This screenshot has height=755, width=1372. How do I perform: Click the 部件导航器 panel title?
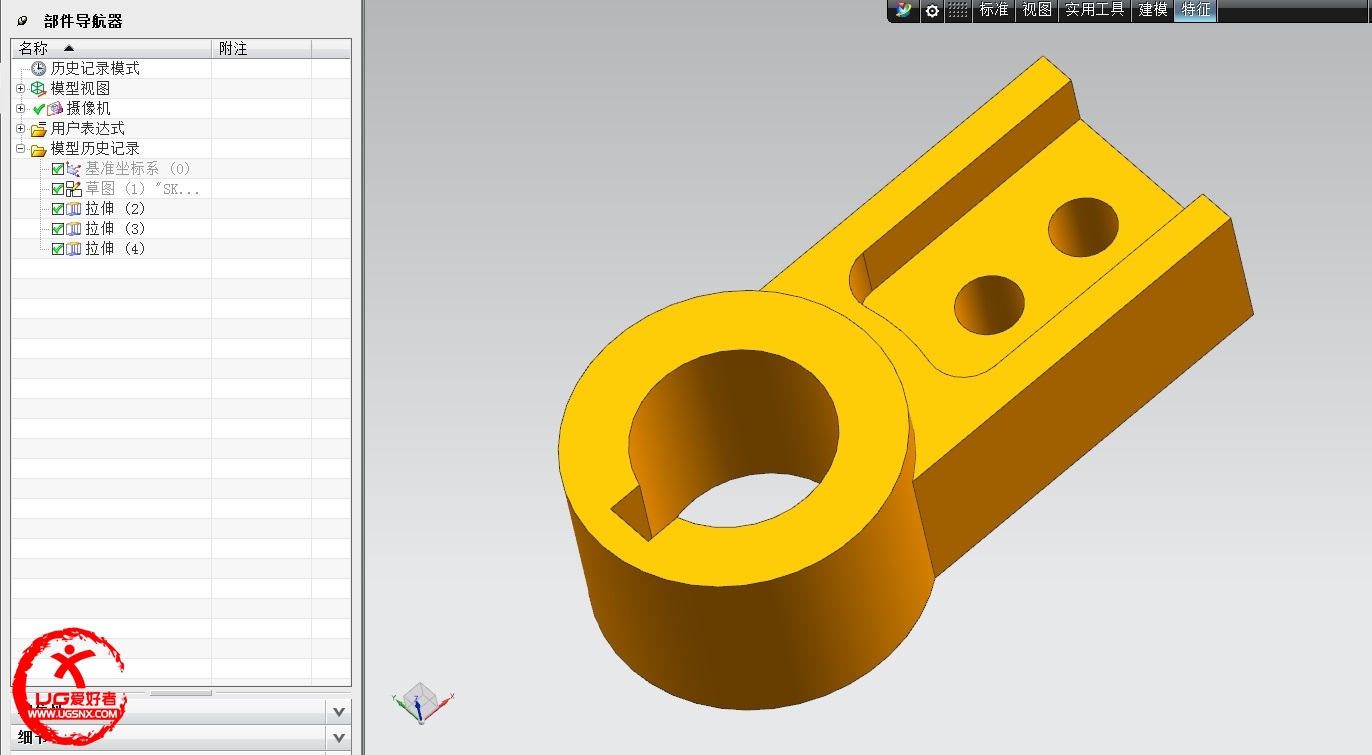[x=83, y=21]
